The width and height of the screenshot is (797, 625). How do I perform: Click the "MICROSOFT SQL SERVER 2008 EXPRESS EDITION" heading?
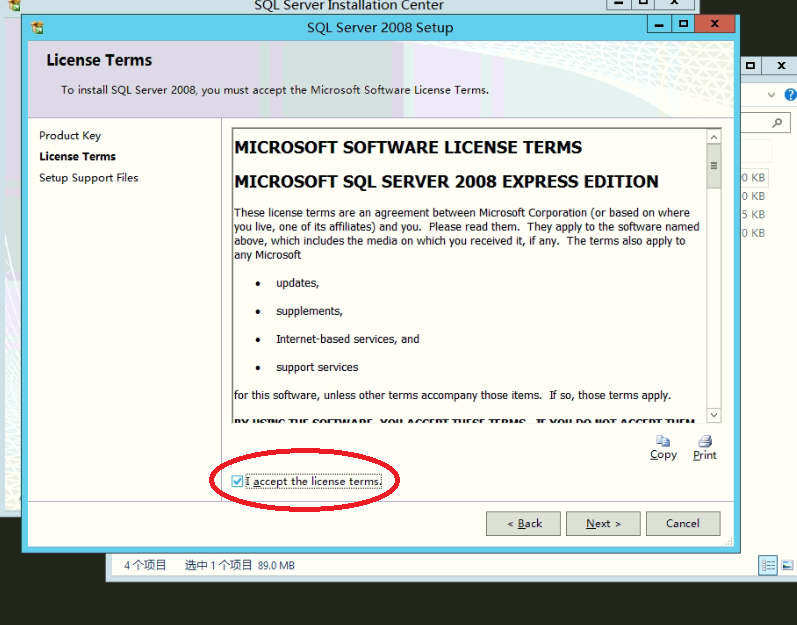(x=446, y=182)
